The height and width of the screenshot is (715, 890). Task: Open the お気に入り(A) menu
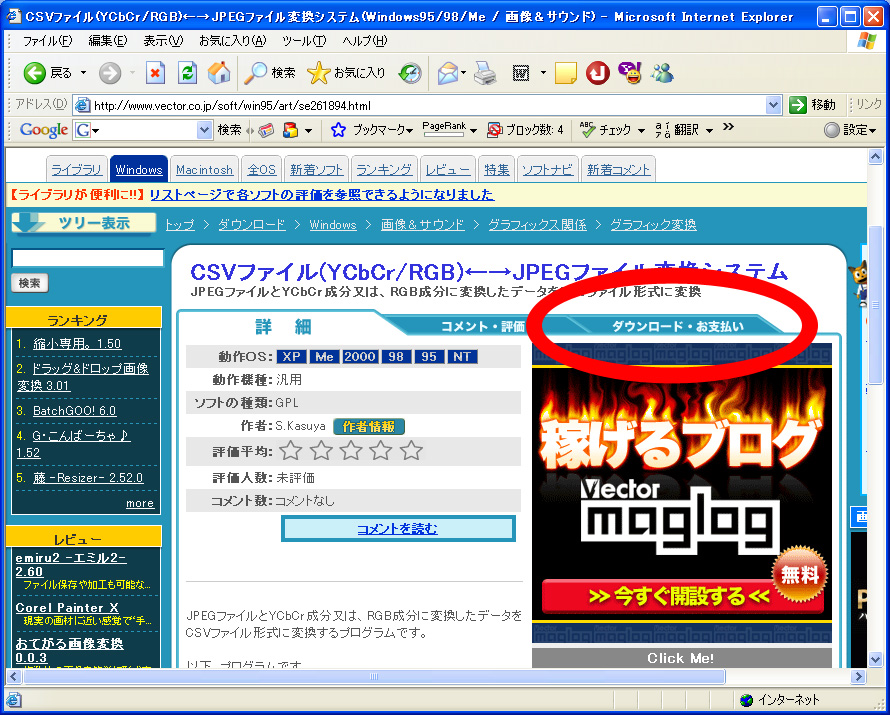pyautogui.click(x=232, y=41)
